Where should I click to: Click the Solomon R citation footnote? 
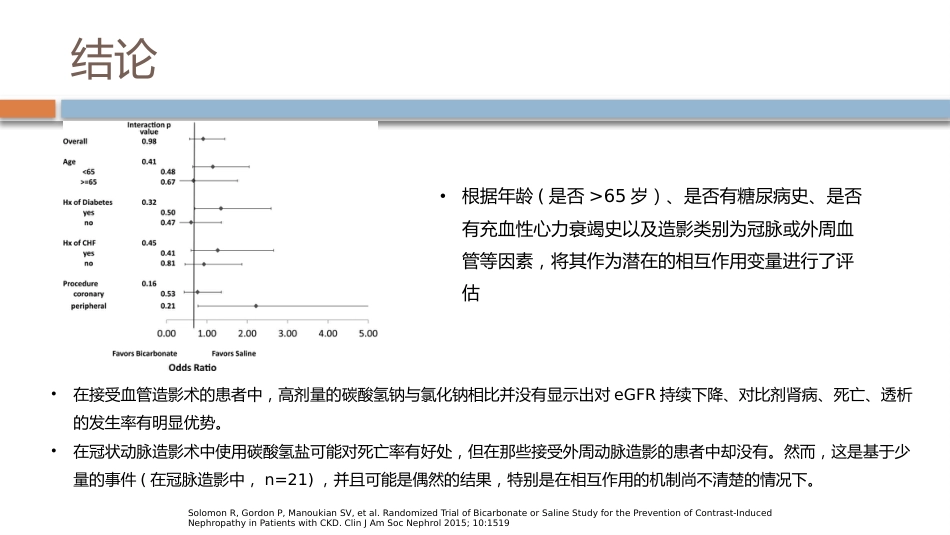coord(480,517)
